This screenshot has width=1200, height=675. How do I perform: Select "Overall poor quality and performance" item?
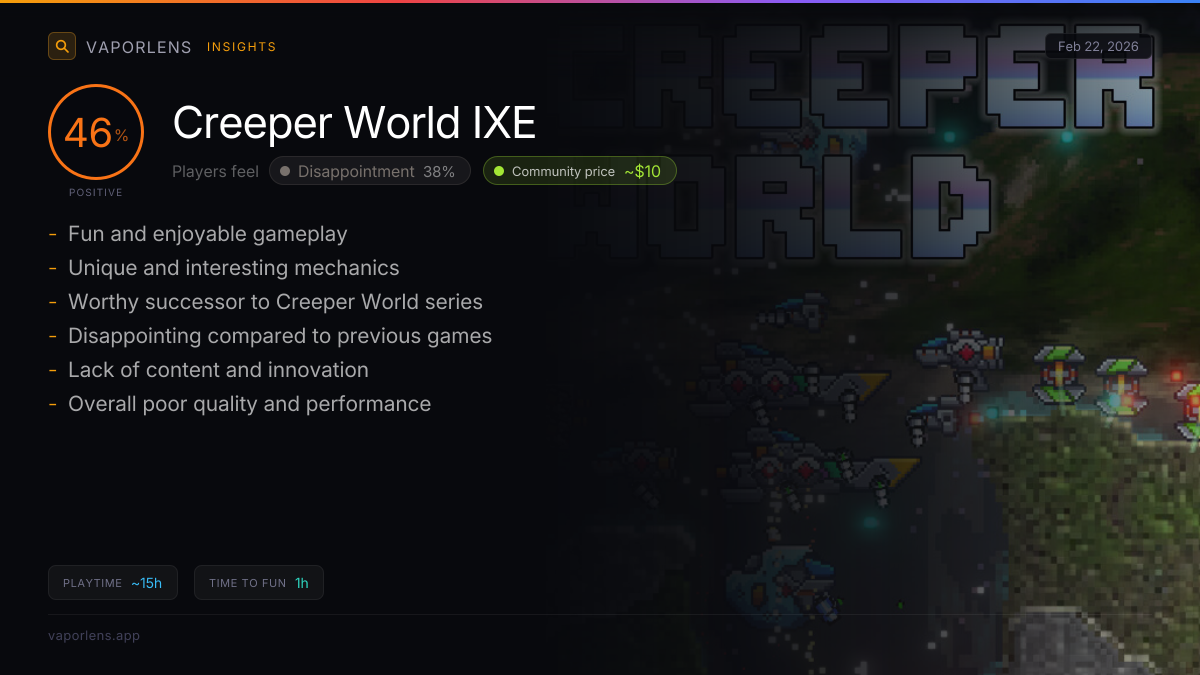tap(249, 404)
